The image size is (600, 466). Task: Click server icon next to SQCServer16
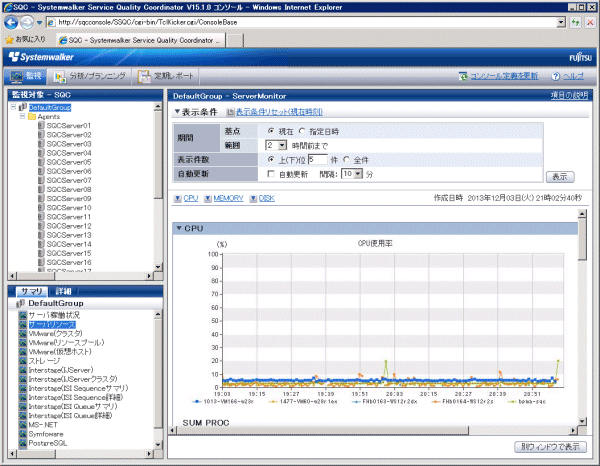(41, 262)
